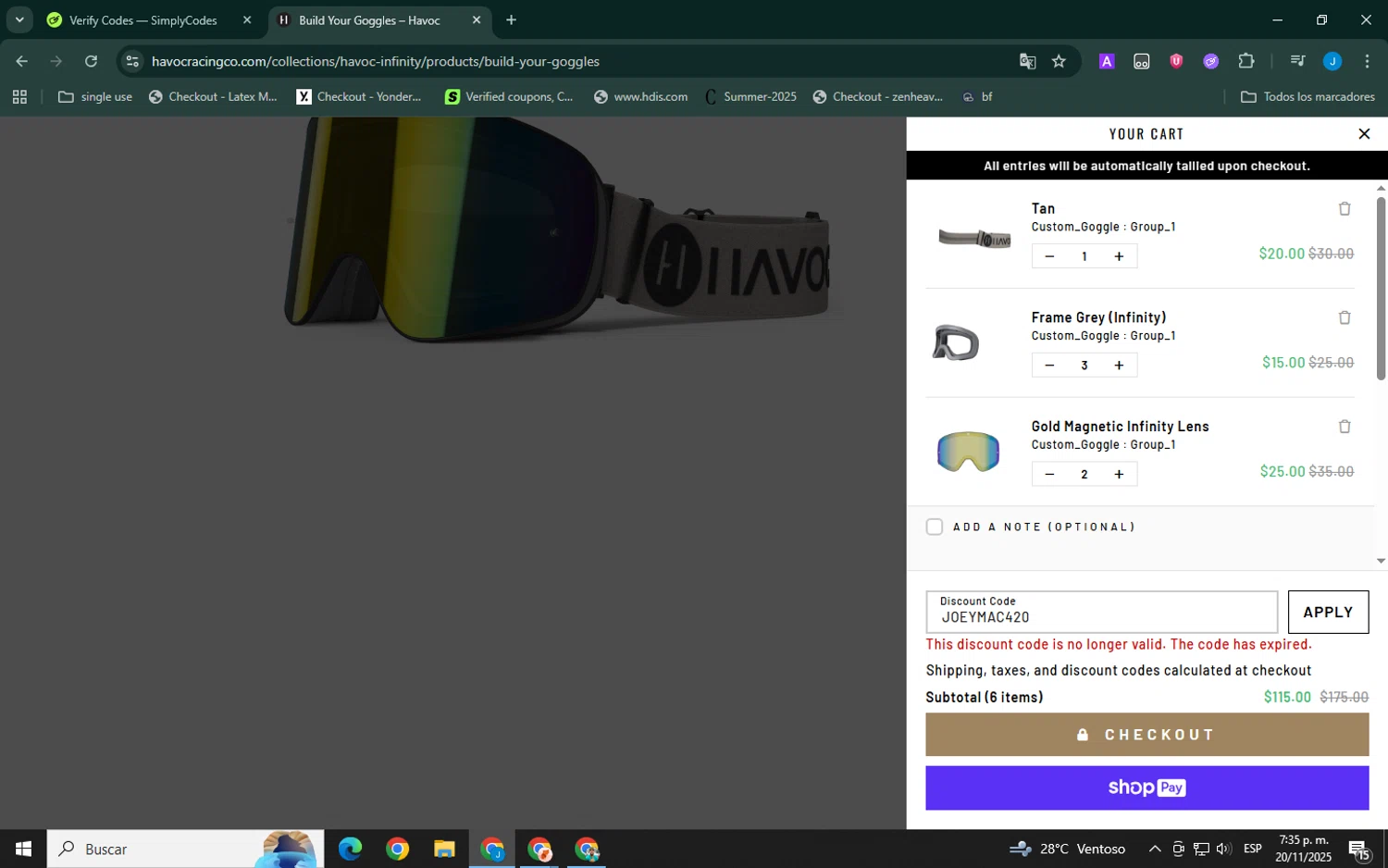Click the Buscar taskbar search box
This screenshot has width=1388, height=868.
[185, 849]
